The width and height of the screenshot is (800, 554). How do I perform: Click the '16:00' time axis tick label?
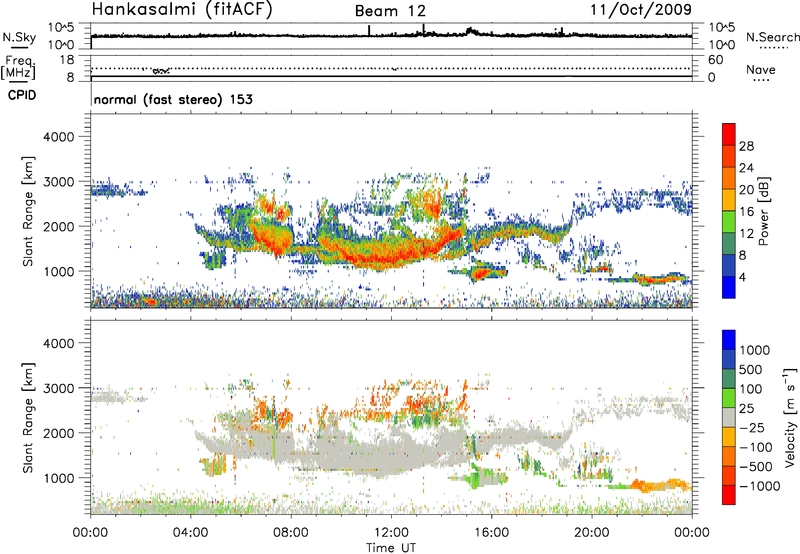[x=492, y=533]
